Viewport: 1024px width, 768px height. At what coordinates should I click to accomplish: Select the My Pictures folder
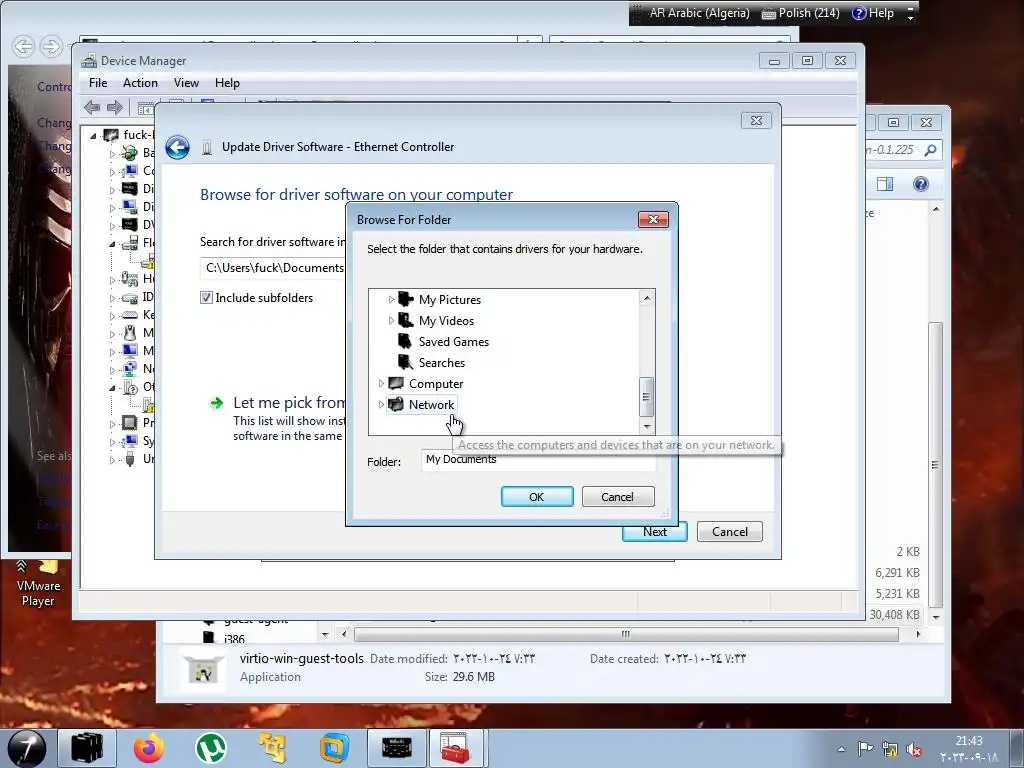tap(449, 300)
